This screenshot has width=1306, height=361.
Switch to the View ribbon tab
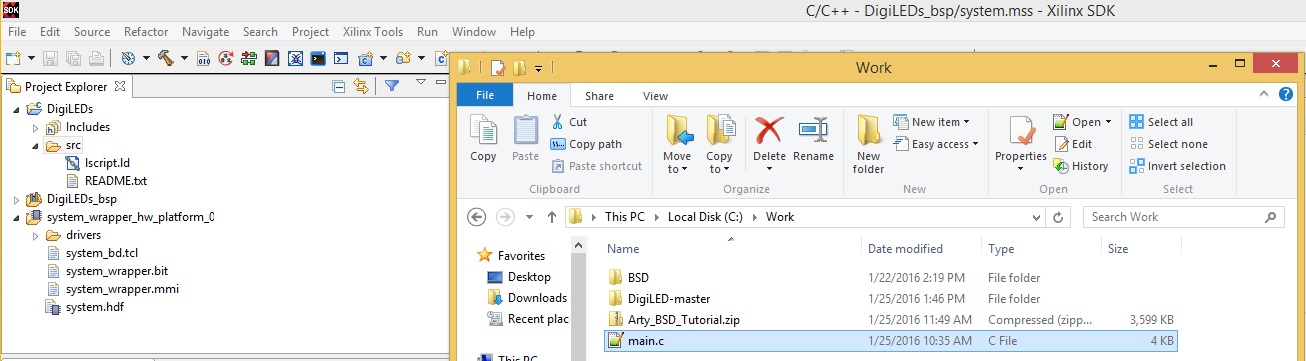coord(655,96)
